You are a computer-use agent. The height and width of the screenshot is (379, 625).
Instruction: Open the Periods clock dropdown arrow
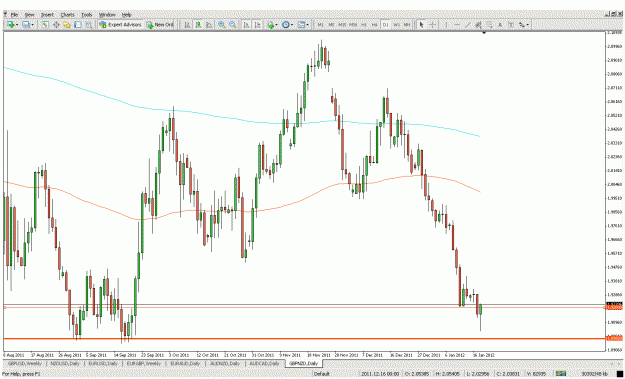(292, 25)
